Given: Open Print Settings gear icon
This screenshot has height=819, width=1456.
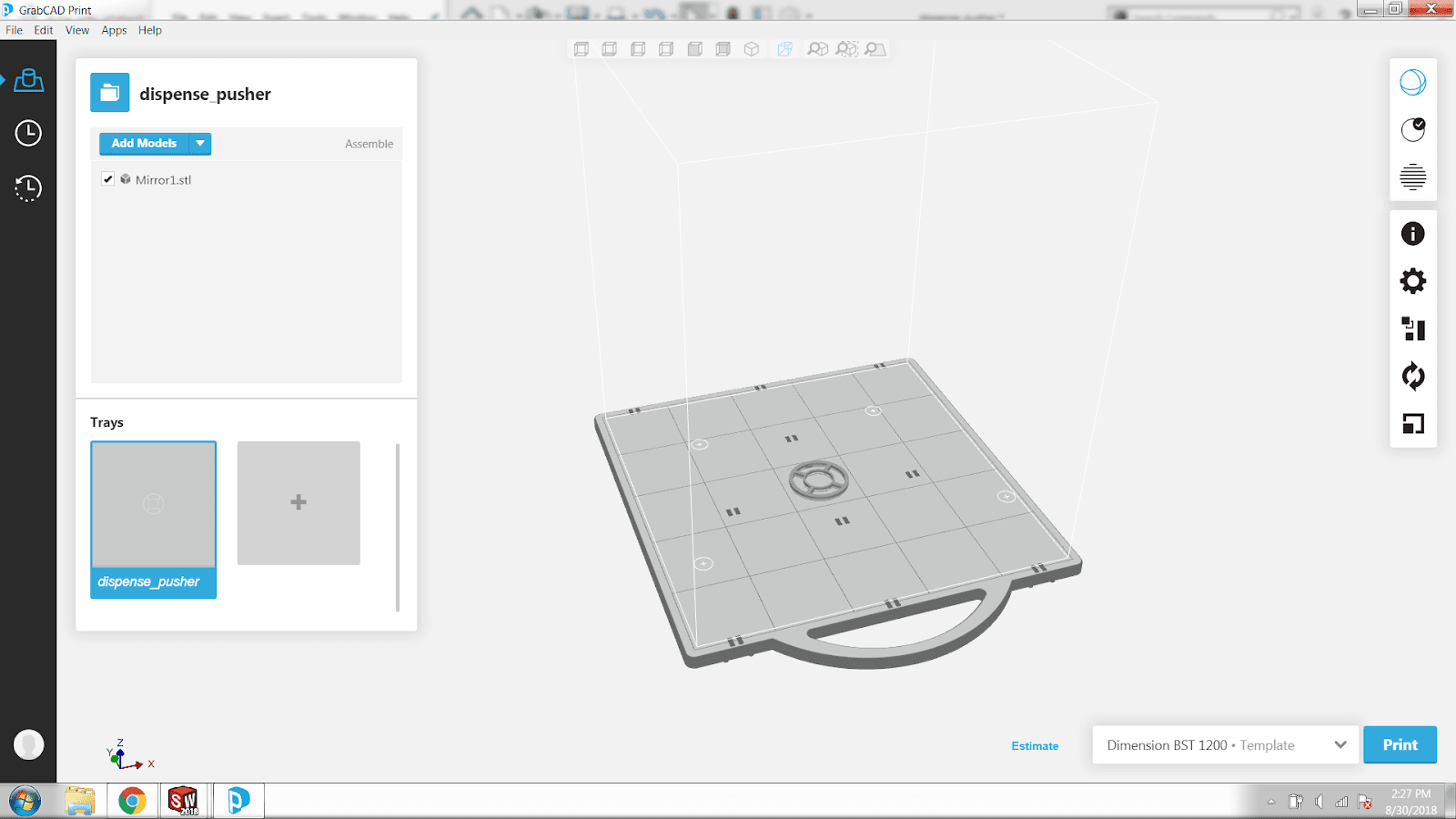Looking at the screenshot, I should click(x=1412, y=281).
